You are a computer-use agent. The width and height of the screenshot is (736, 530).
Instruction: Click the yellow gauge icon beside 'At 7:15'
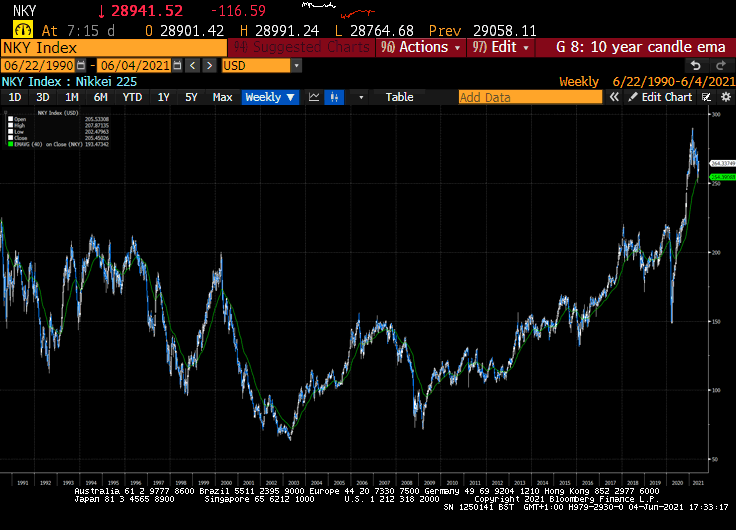[x=23, y=30]
